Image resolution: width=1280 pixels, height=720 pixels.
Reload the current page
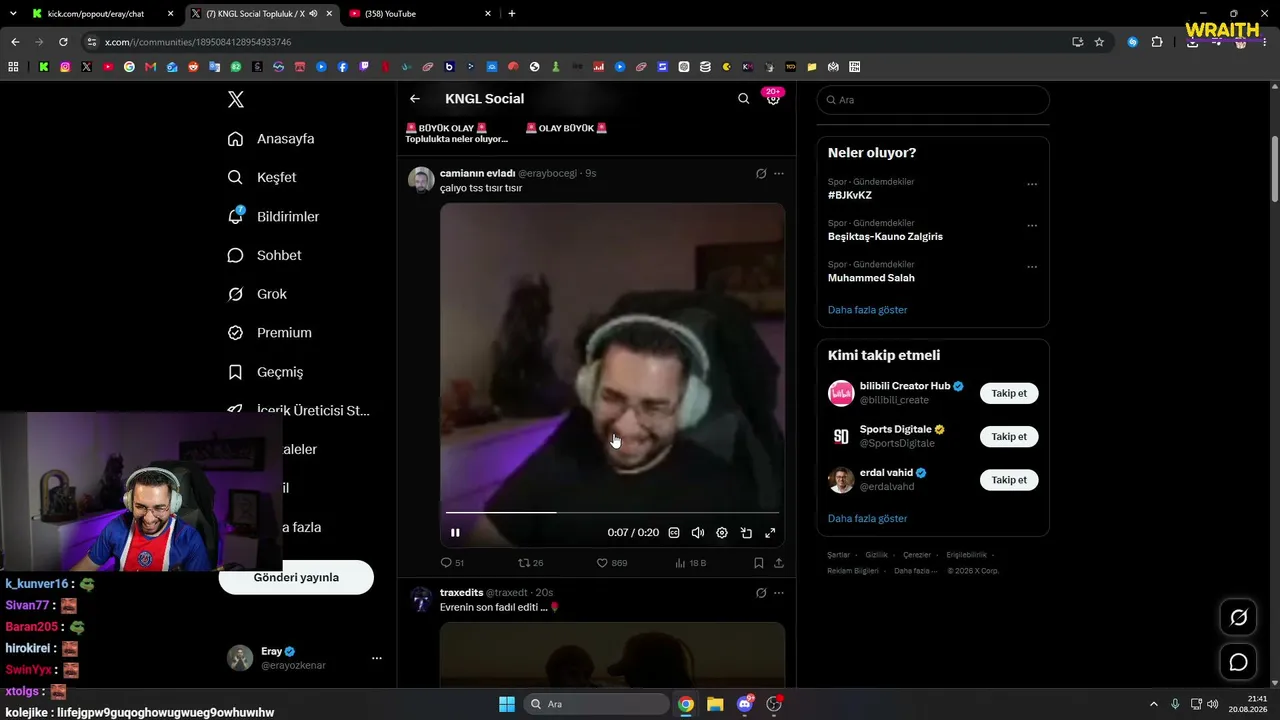[63, 42]
